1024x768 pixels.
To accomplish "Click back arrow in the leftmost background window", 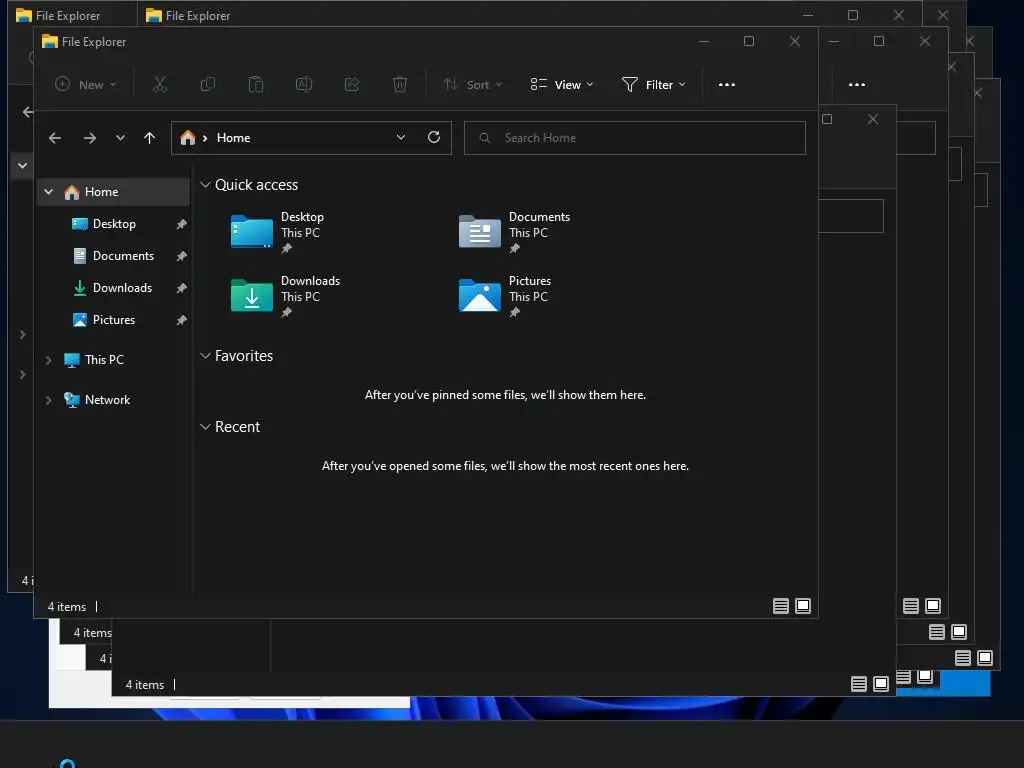I will (27, 112).
